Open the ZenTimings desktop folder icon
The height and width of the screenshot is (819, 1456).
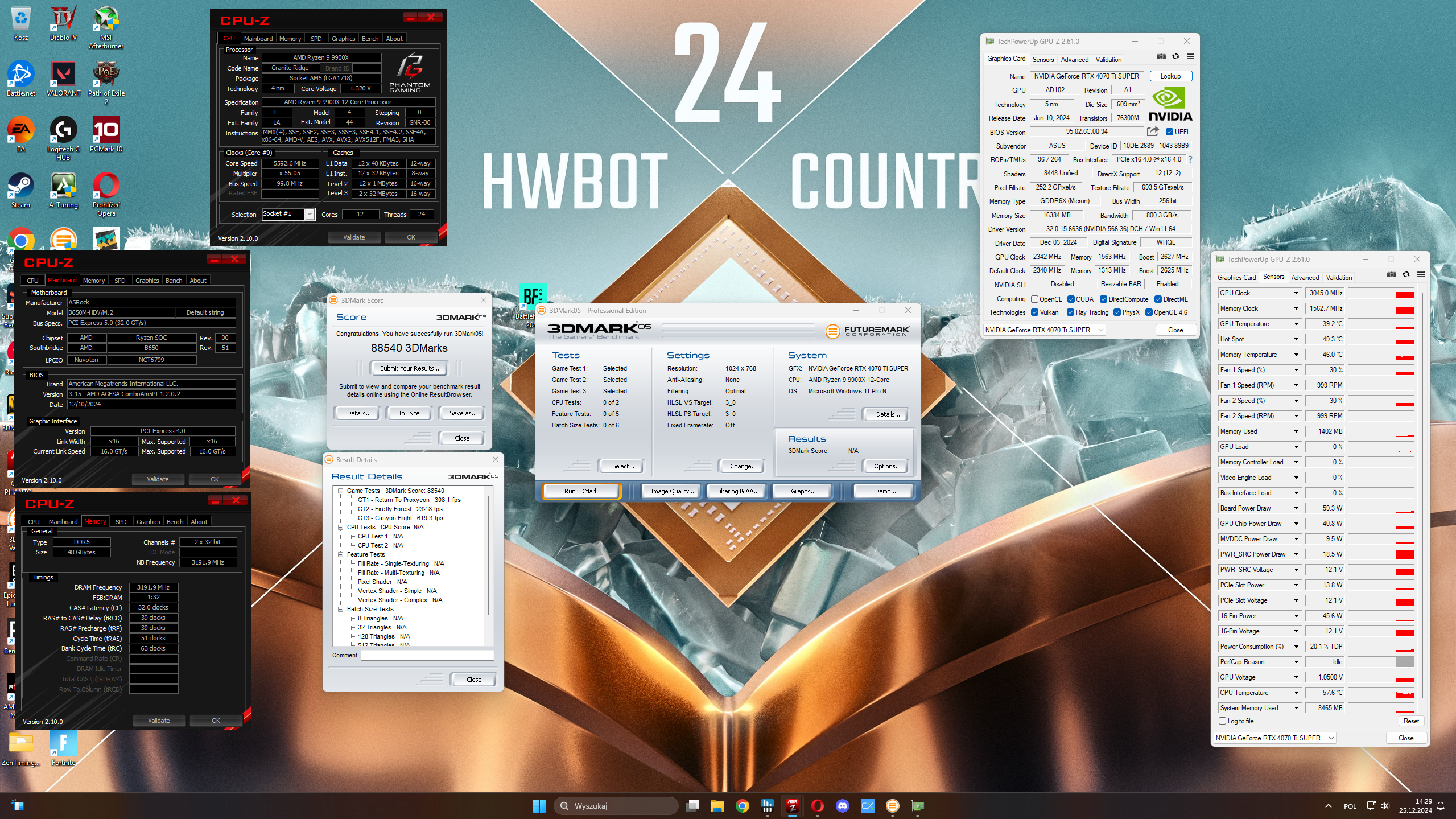coord(20,748)
